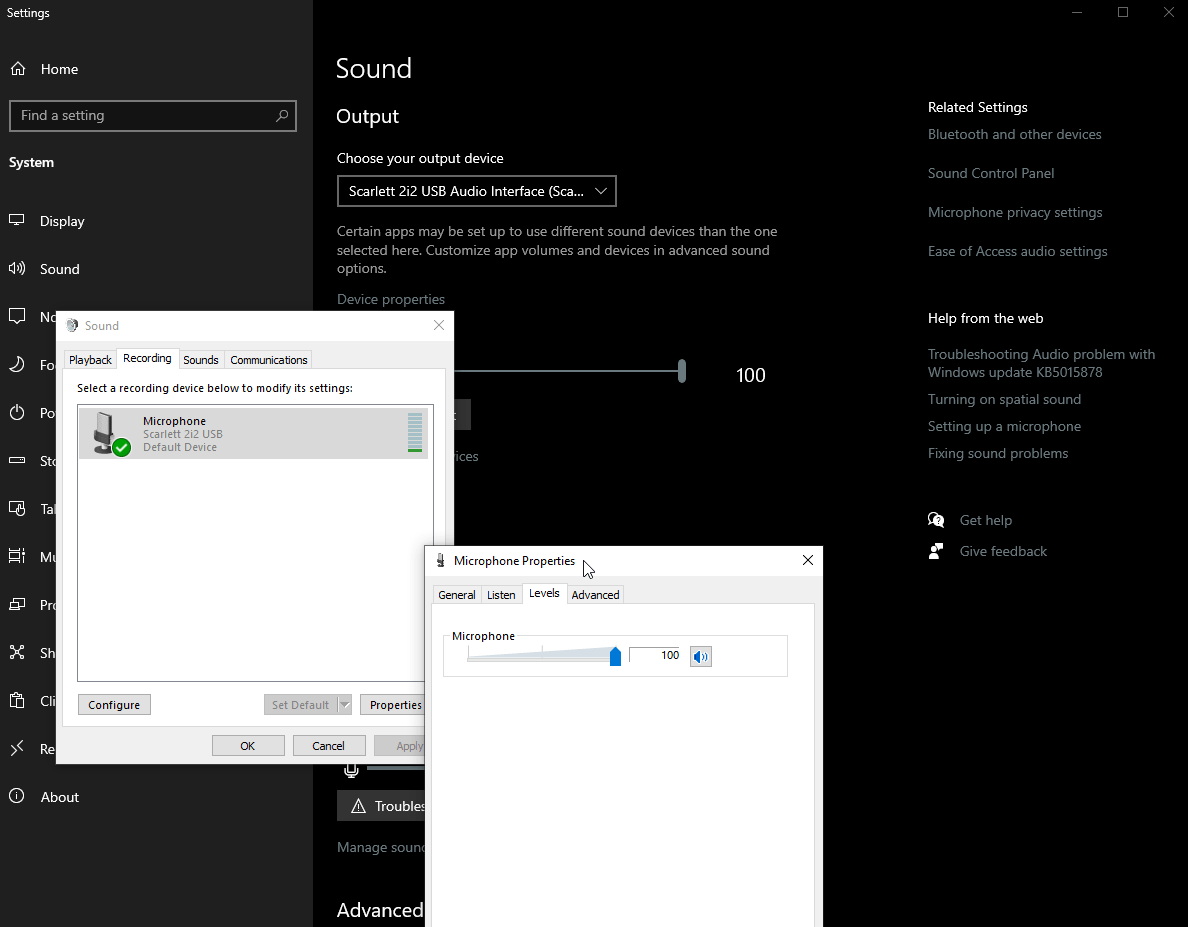This screenshot has width=1188, height=927.
Task: Click the Sound dialog title icon
Action: 72,326
